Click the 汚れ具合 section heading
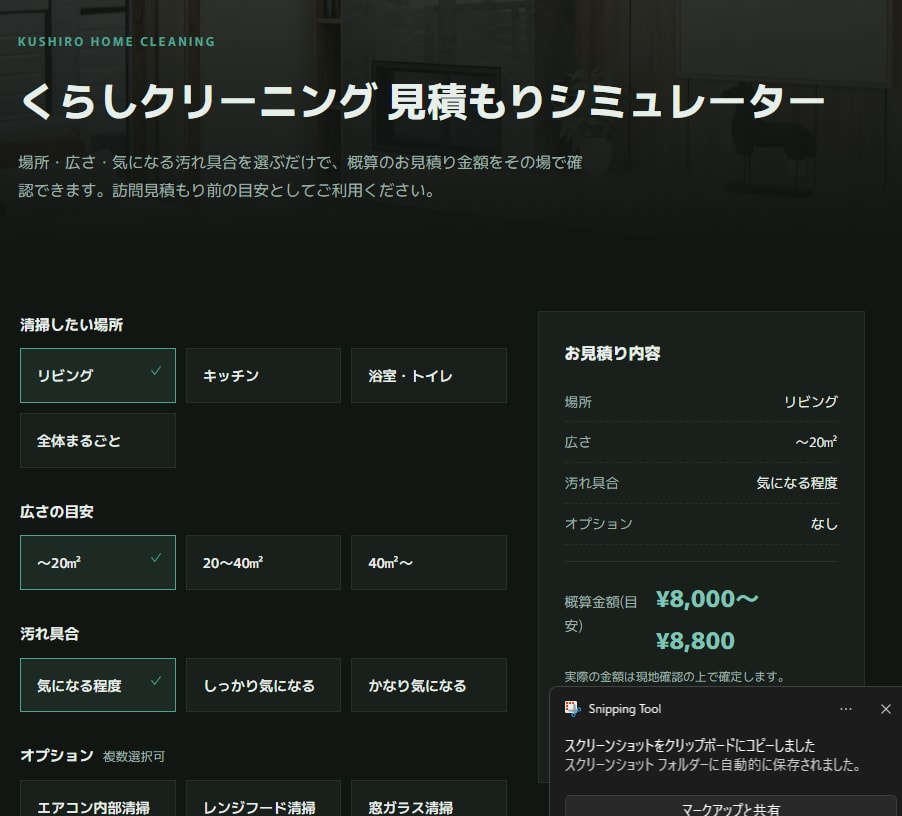The width and height of the screenshot is (902, 816). 49,634
